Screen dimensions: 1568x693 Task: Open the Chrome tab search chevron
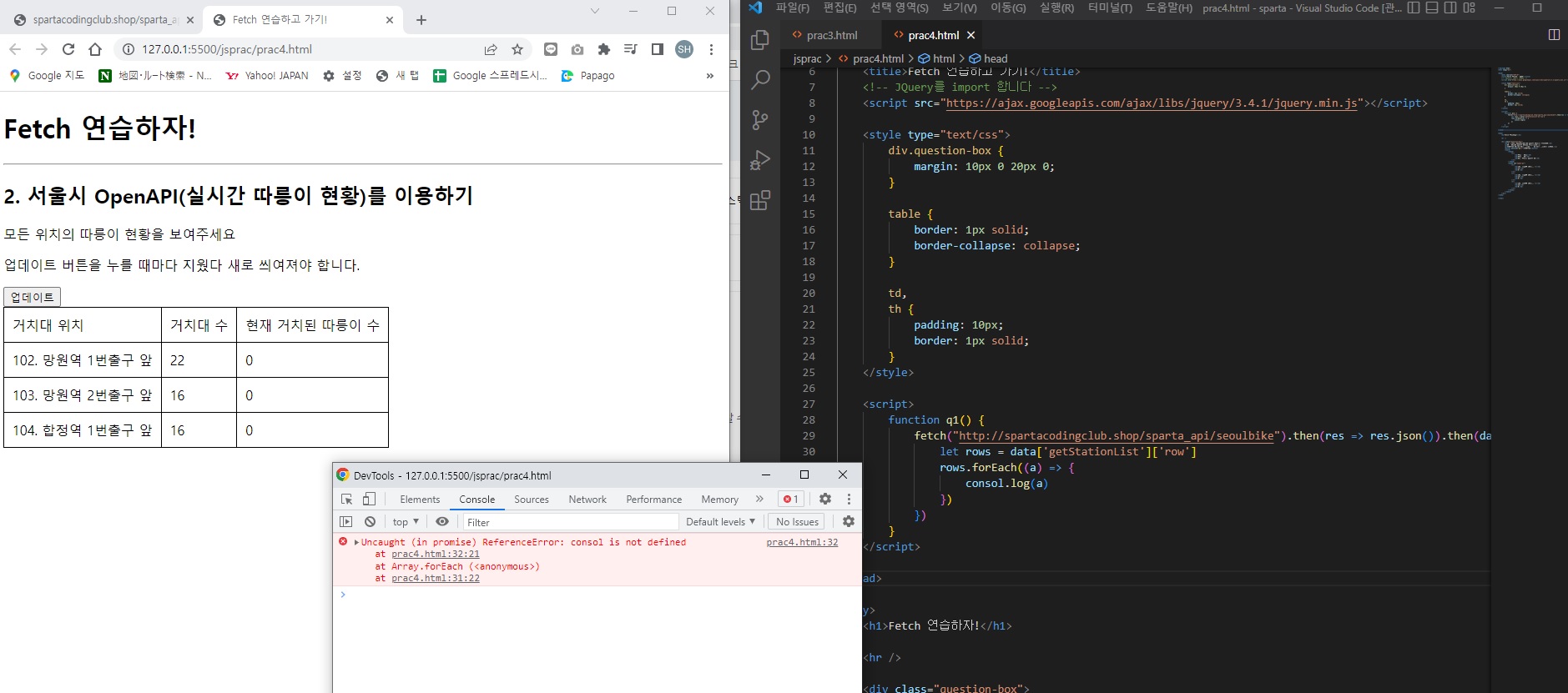[x=595, y=11]
